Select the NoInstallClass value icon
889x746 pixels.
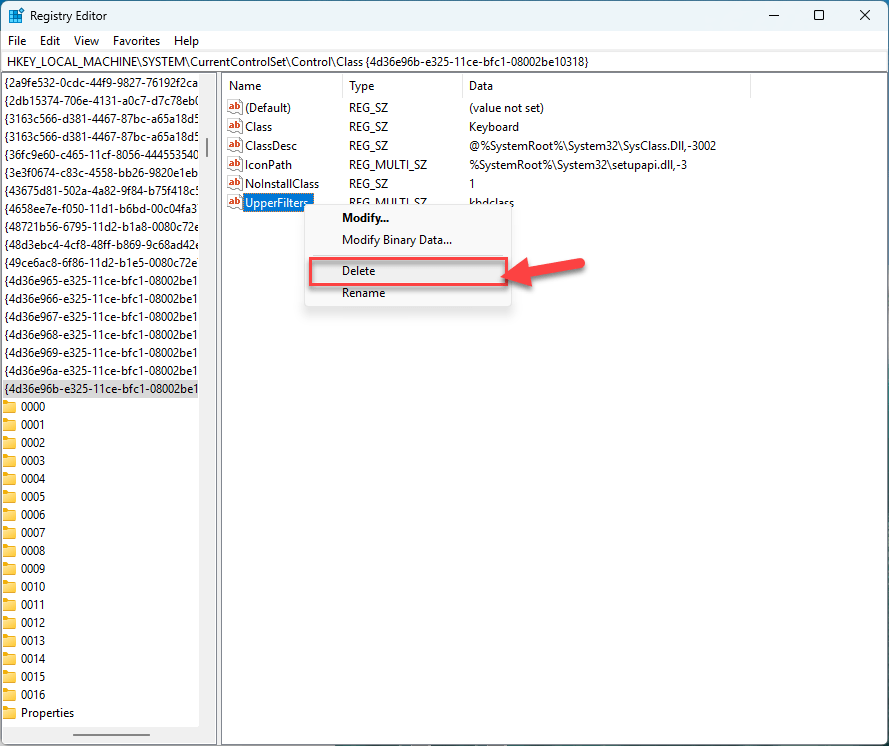pyautogui.click(x=236, y=184)
